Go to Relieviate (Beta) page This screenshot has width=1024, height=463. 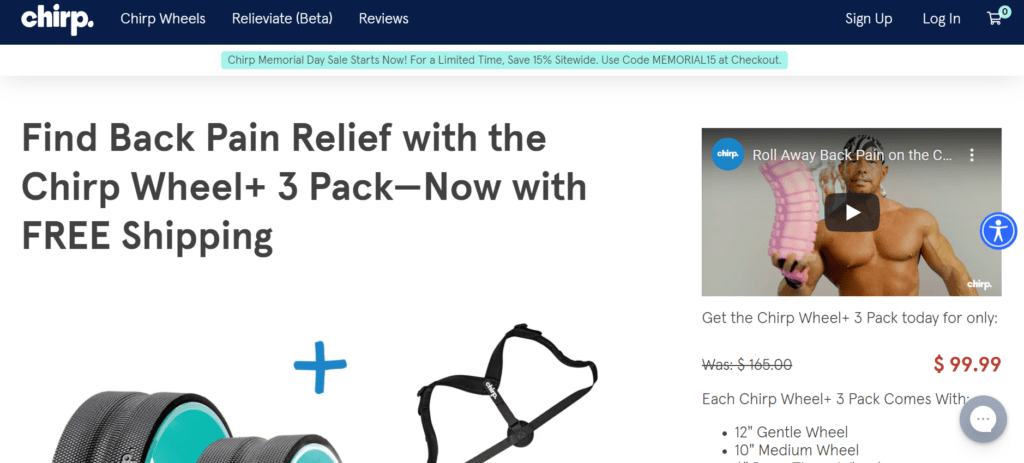click(282, 19)
